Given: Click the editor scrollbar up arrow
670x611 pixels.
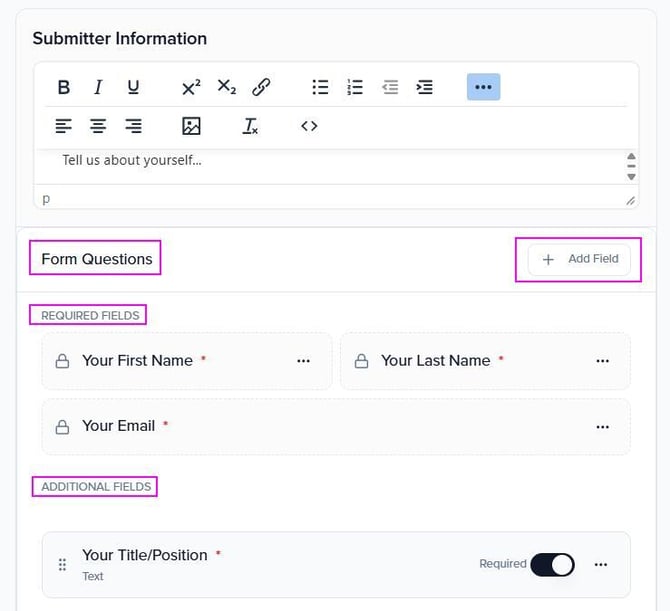Looking at the screenshot, I should 631,156.
